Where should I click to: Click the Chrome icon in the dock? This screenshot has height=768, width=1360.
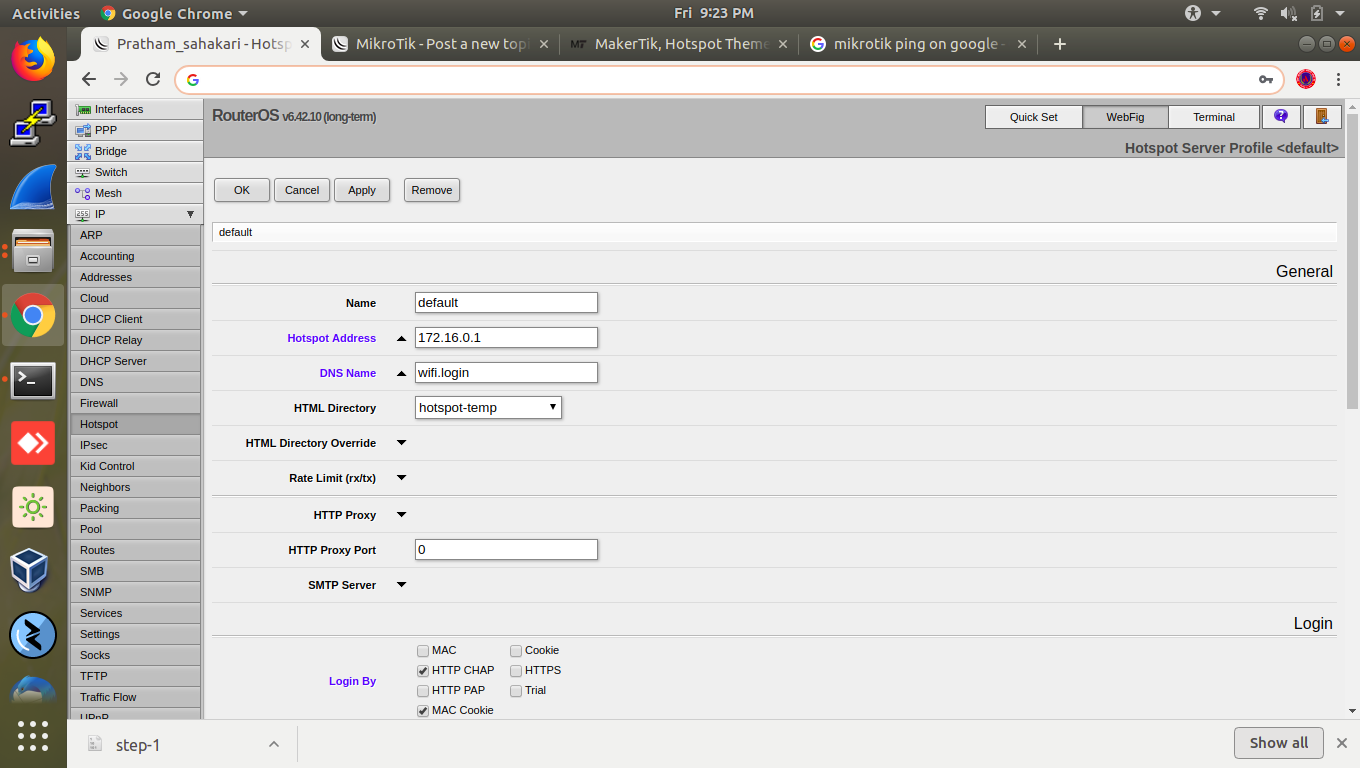click(x=33, y=316)
